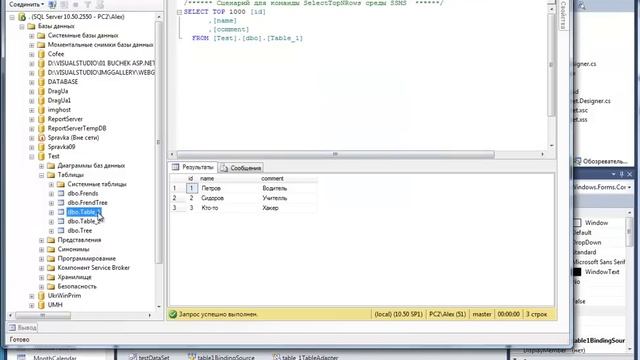Click the Test database icon

pyautogui.click(x=41, y=156)
